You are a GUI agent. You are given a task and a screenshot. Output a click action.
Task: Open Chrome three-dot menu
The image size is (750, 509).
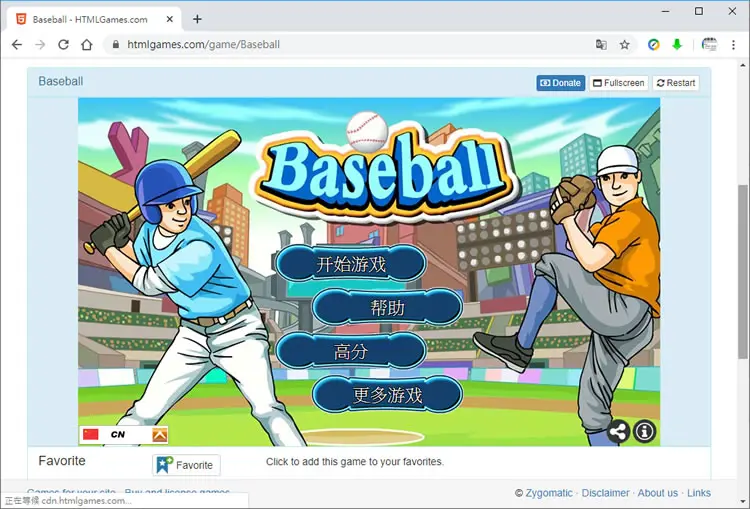tap(733, 44)
